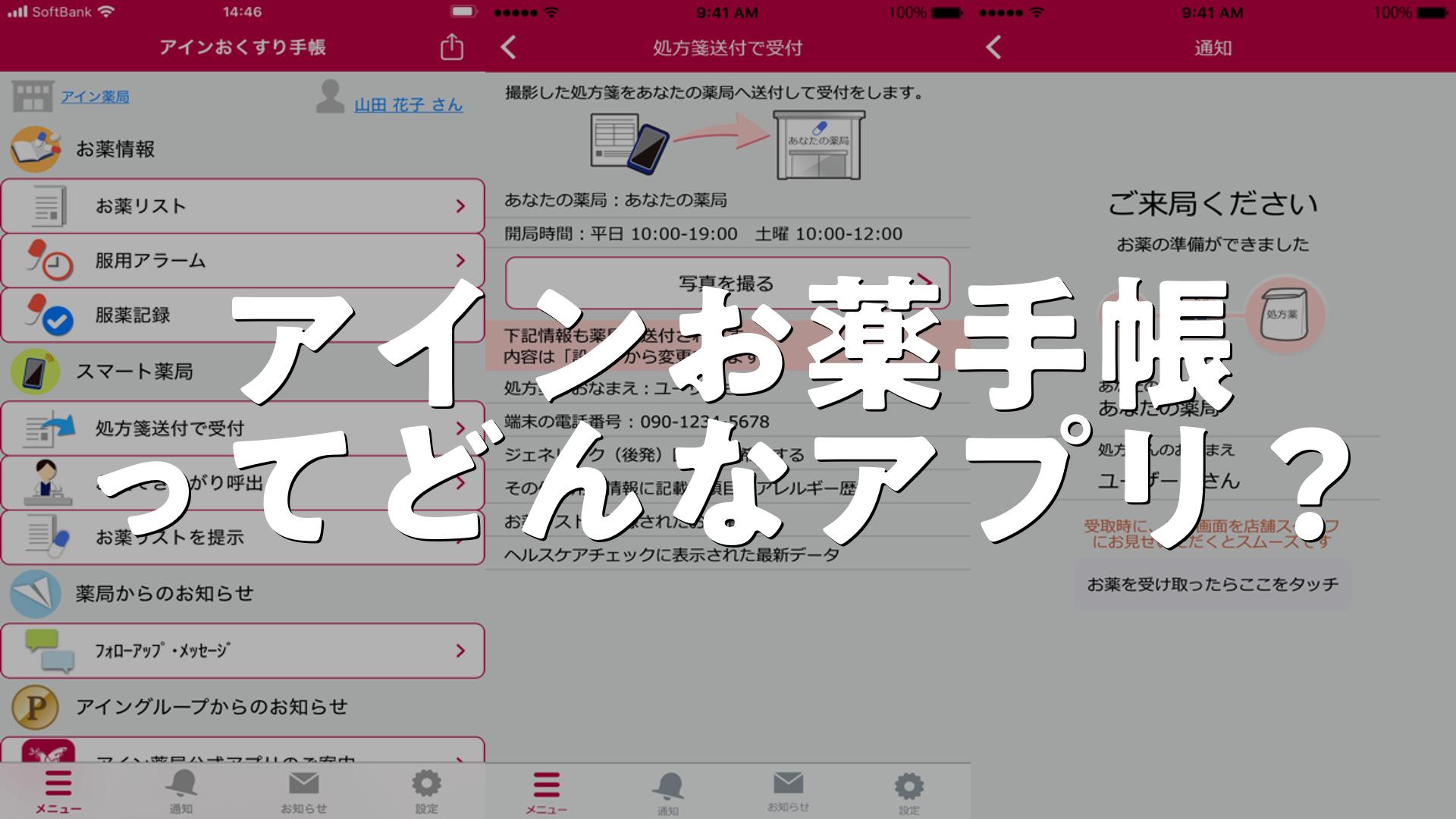Click the ご来局ください heading
This screenshot has height=819, width=1456.
click(1213, 204)
